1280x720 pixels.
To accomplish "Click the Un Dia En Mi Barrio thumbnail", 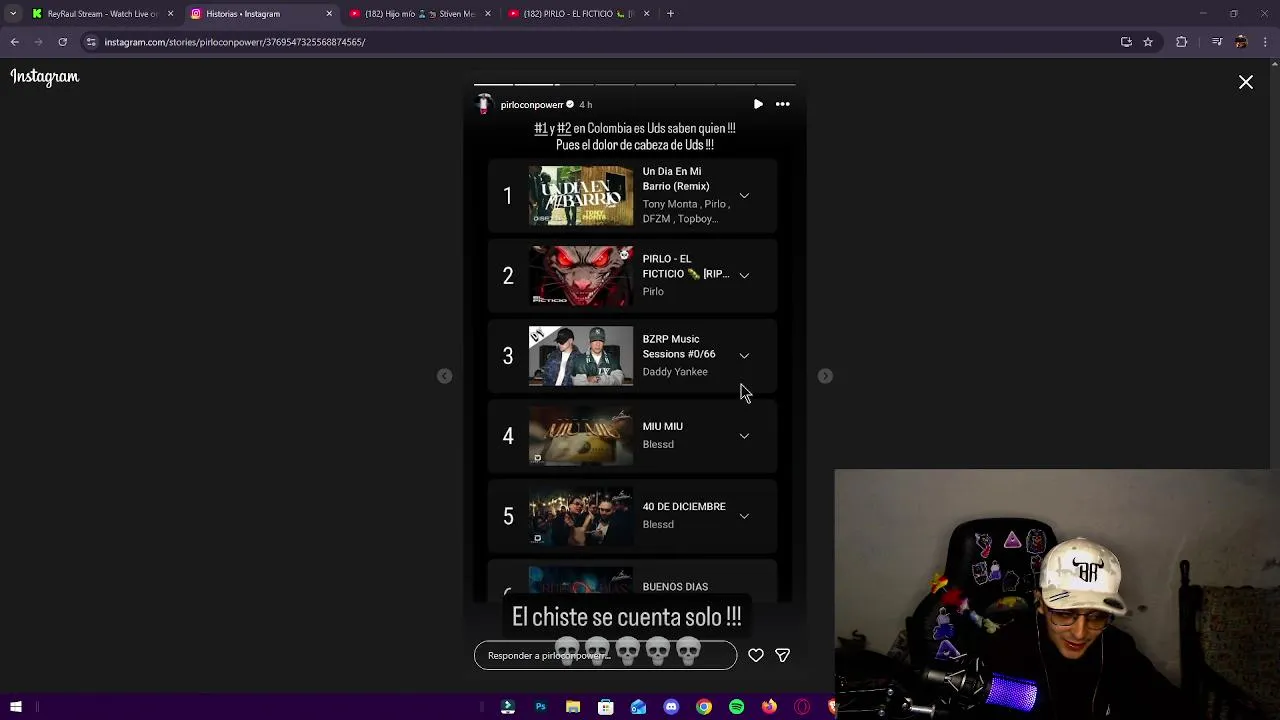I will tap(581, 196).
